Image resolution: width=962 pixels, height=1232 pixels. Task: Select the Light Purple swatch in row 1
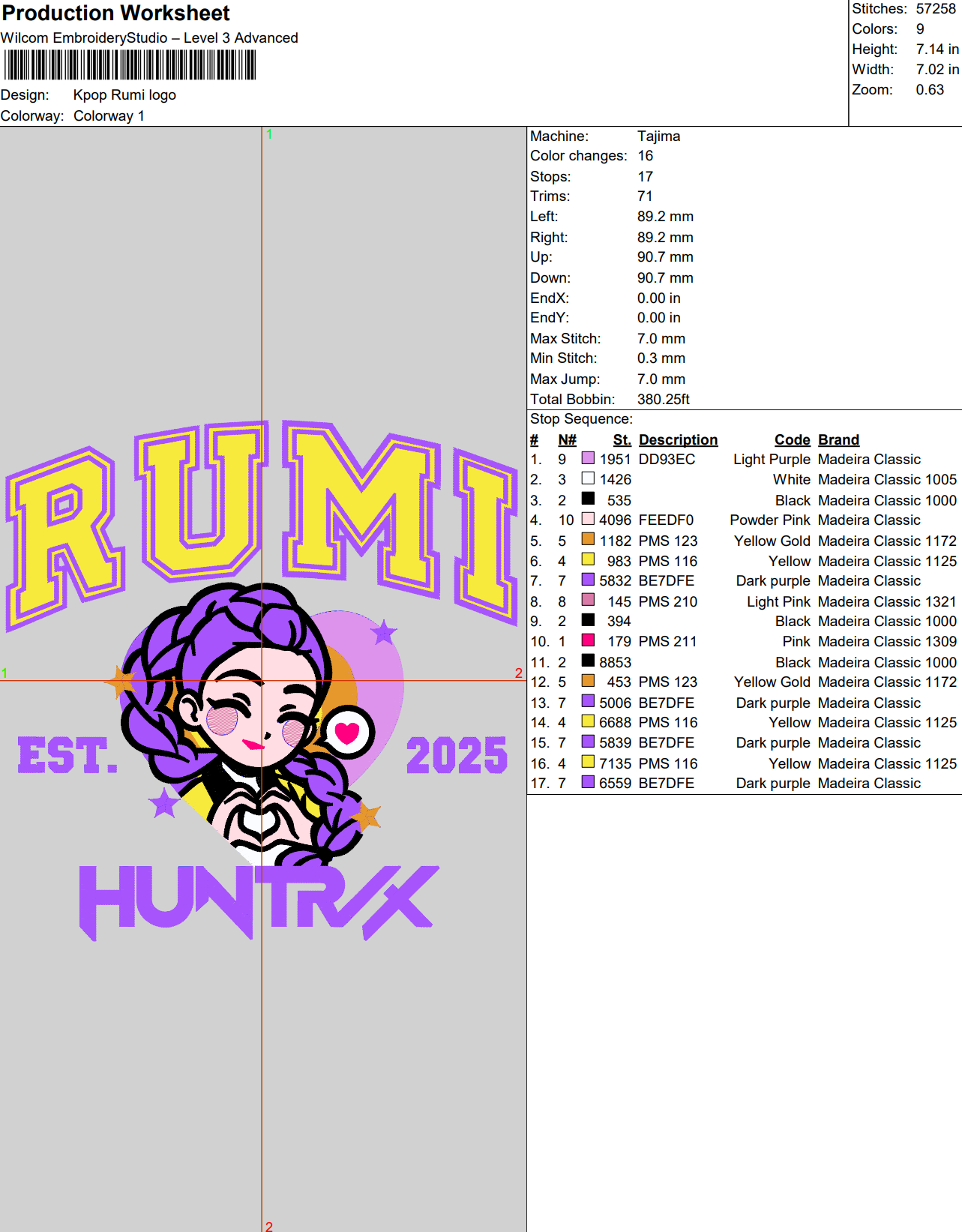coord(588,458)
